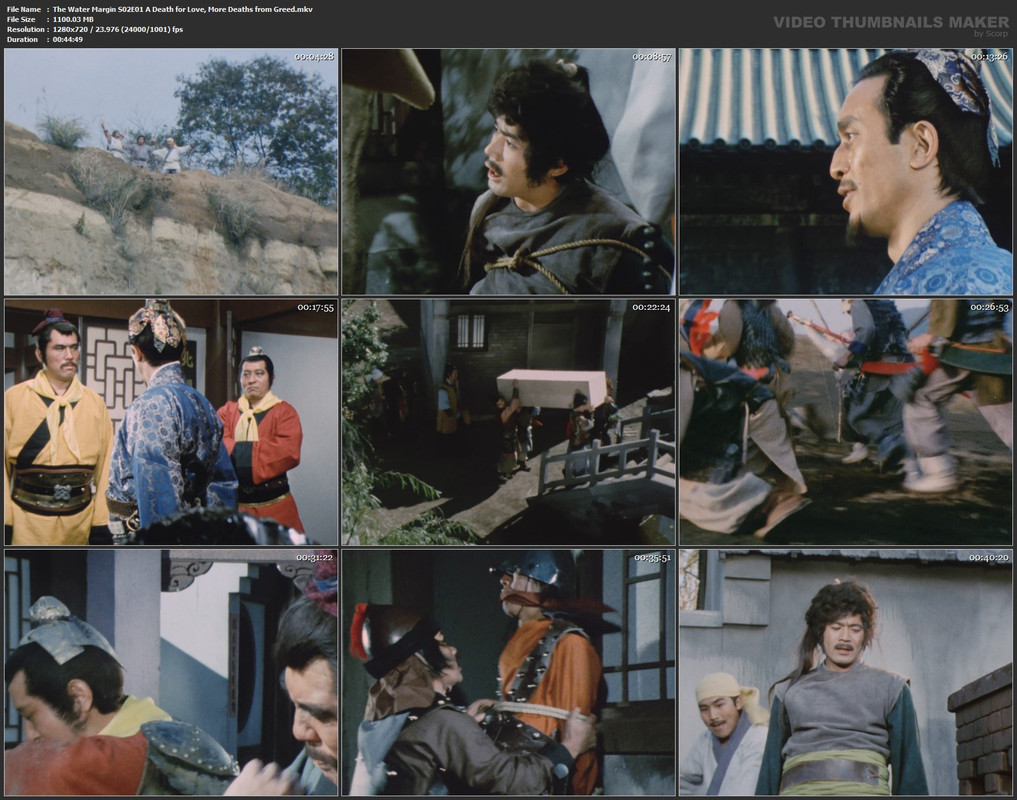Image resolution: width=1017 pixels, height=800 pixels.
Task: Select the file name text ending in Greed.mkv
Action: [x=183, y=9]
